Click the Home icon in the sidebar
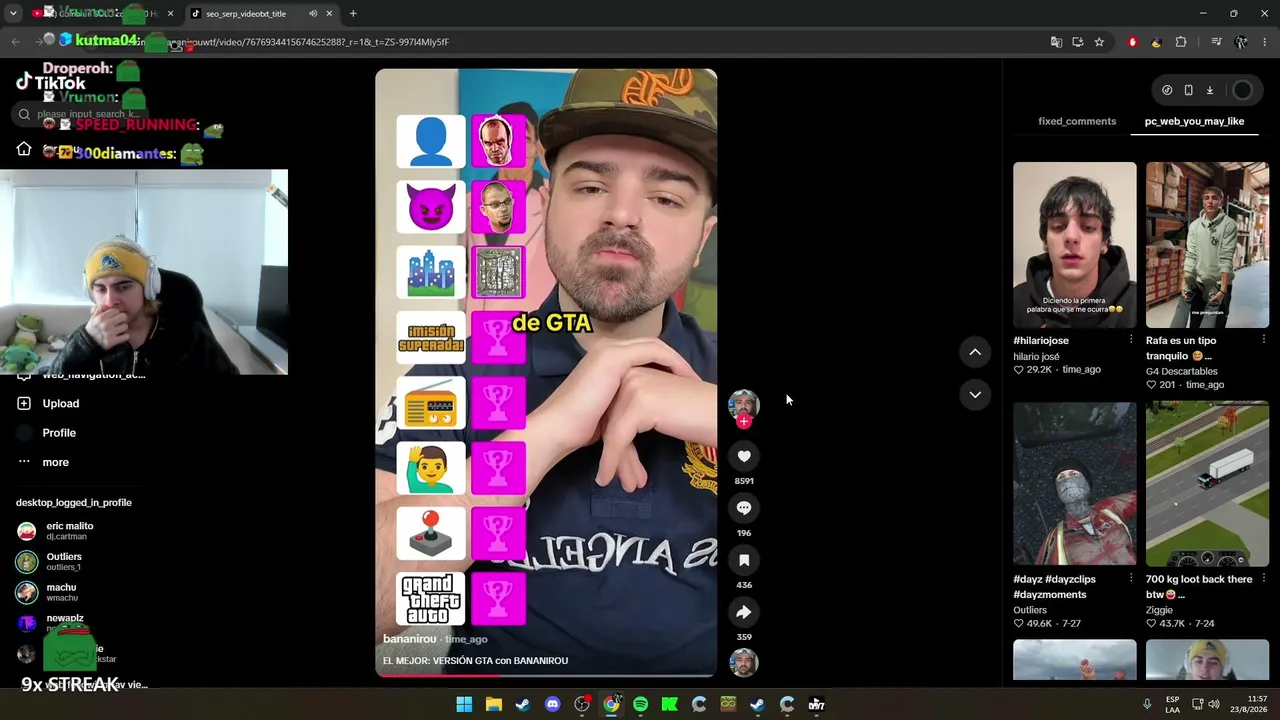Viewport: 1280px width, 720px height. point(24,149)
